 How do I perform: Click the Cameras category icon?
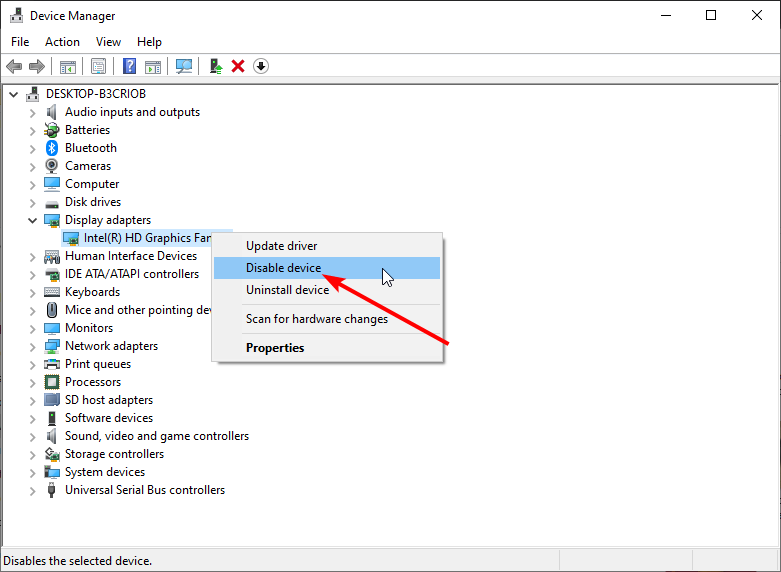[52, 166]
